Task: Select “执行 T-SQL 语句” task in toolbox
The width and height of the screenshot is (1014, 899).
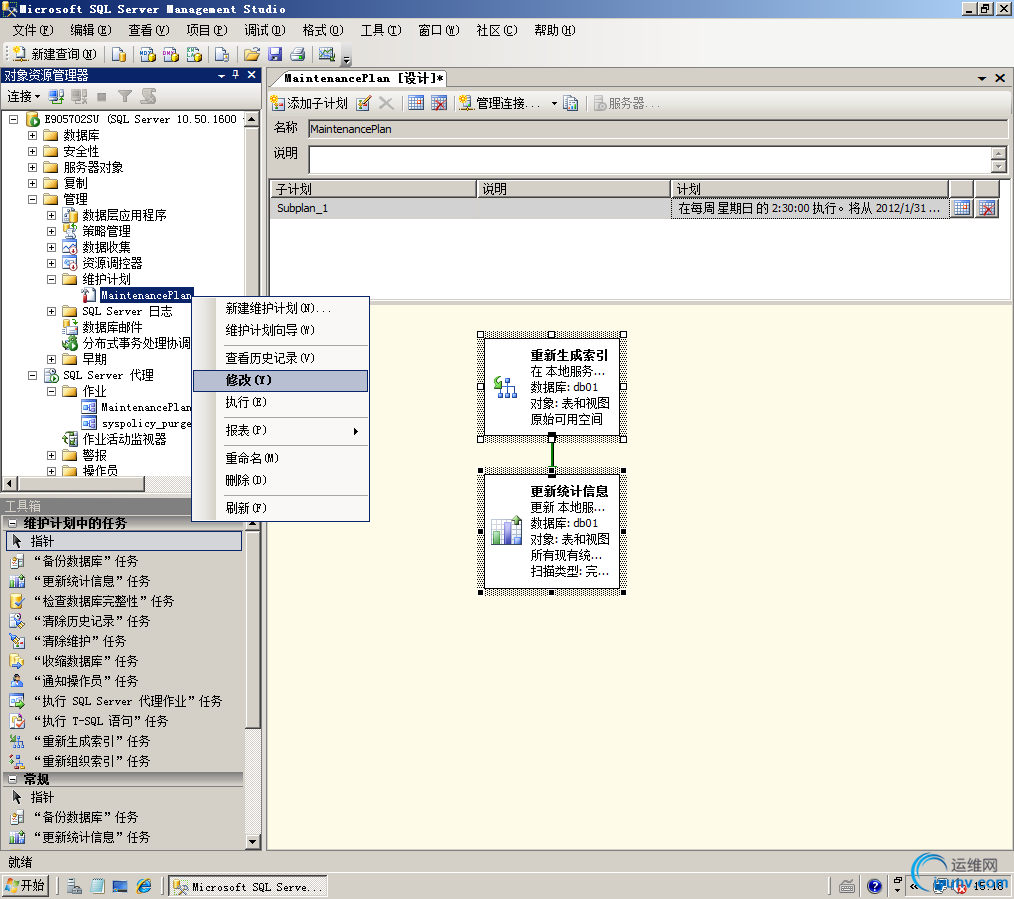Action: [101, 722]
